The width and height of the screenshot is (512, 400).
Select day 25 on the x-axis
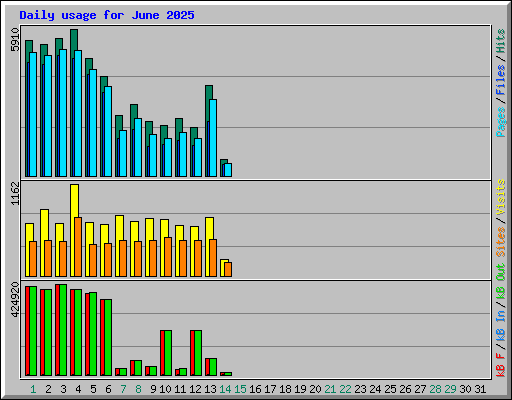[390, 389]
